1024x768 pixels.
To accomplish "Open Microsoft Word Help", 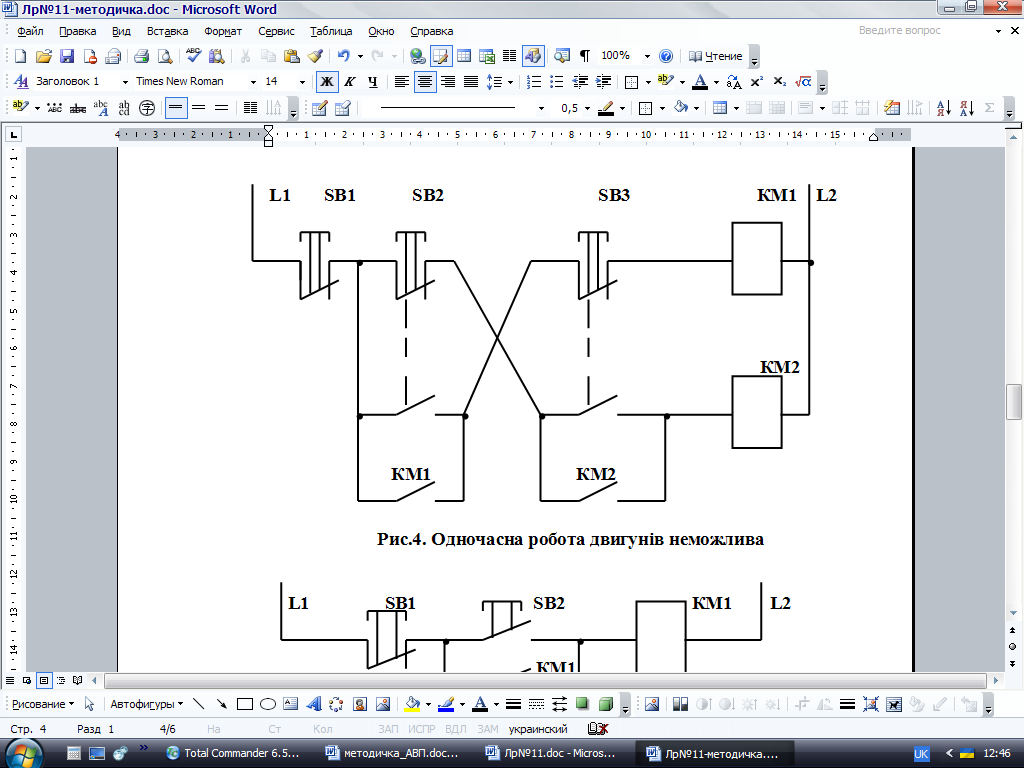I will 665,56.
